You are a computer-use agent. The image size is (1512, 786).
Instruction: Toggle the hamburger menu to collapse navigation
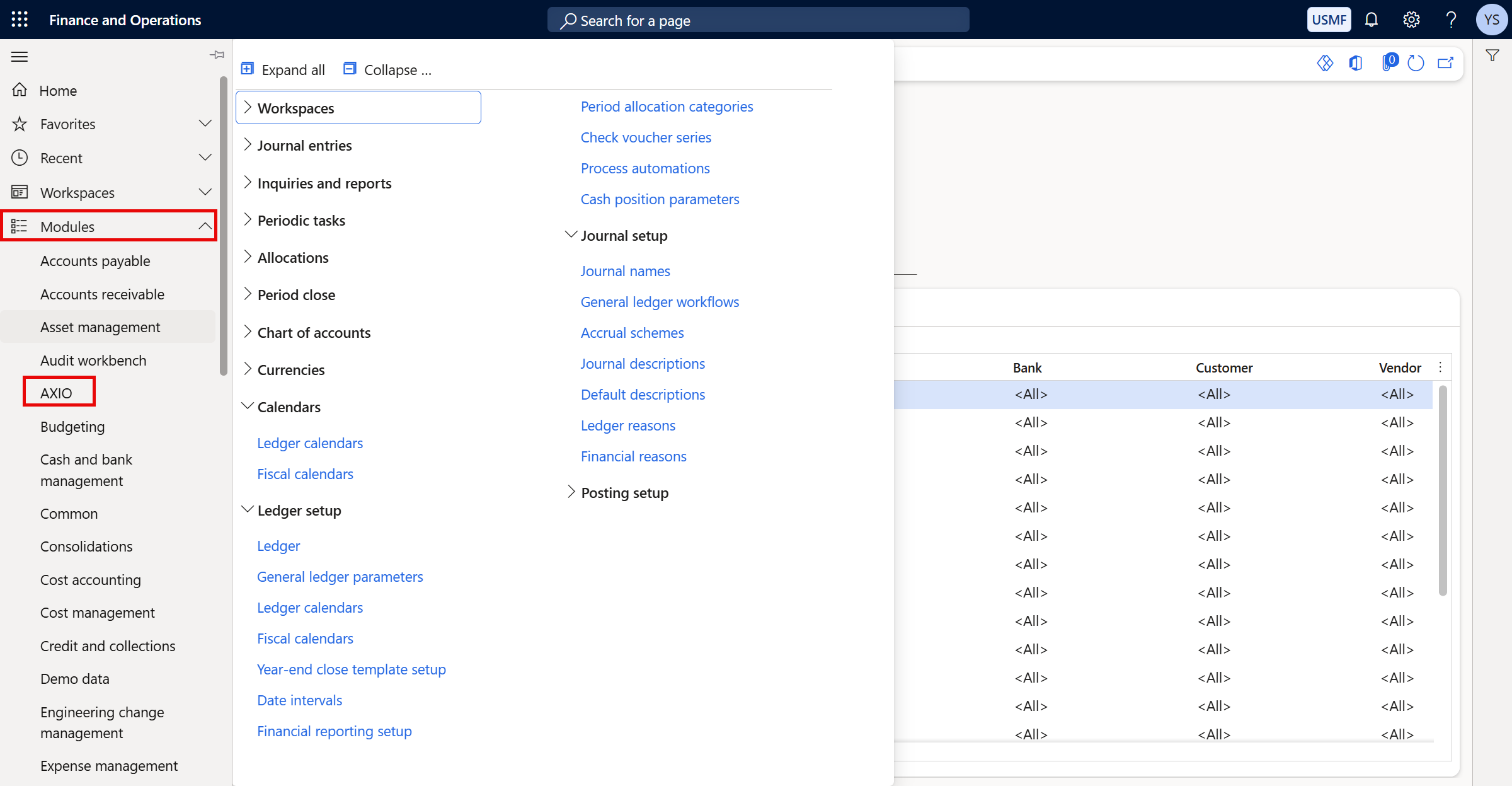pos(19,56)
